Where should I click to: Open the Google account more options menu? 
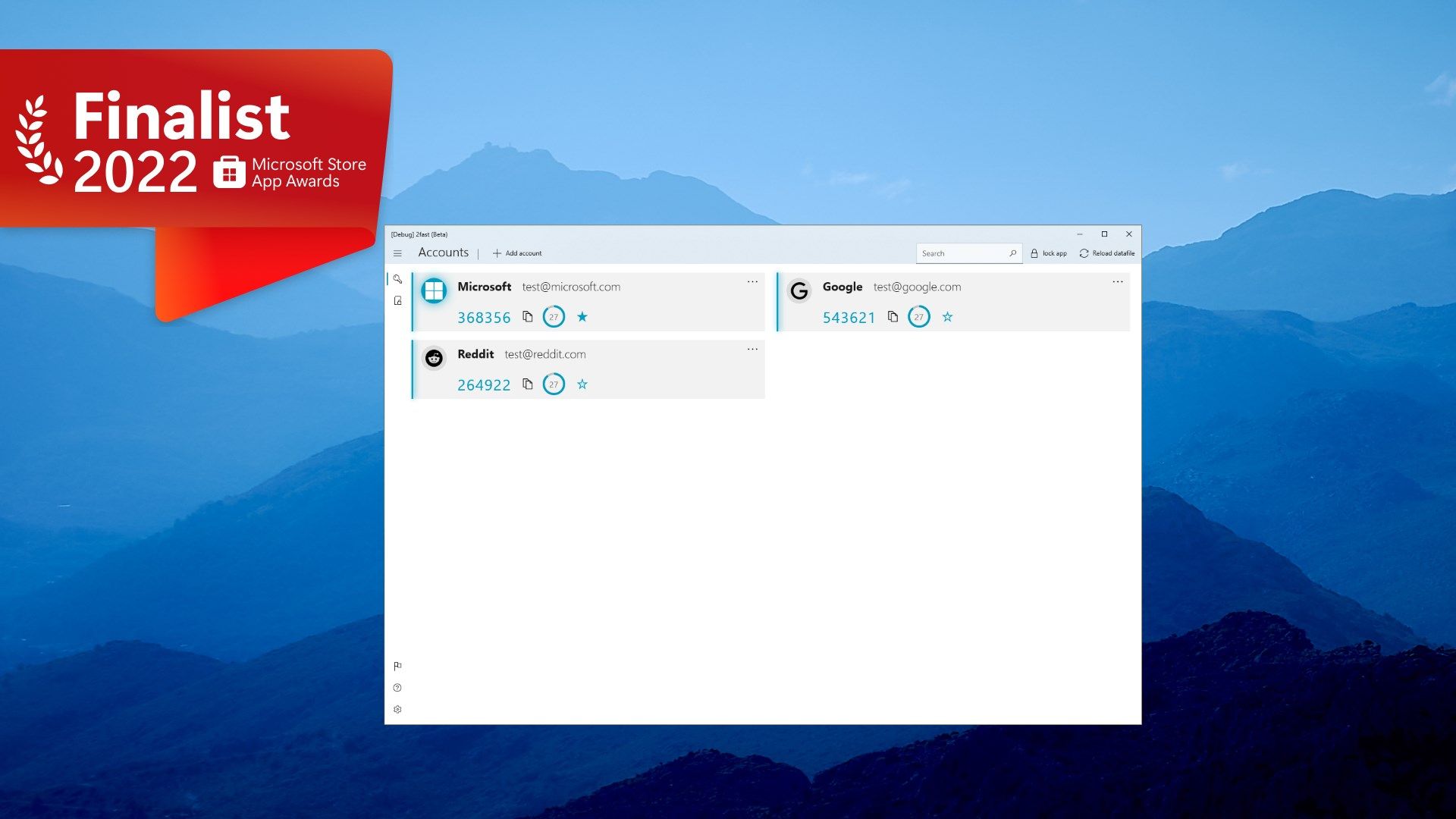(x=1118, y=282)
